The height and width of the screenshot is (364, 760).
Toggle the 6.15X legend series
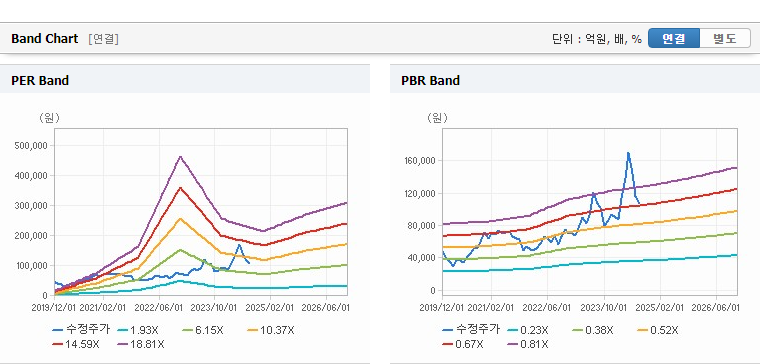(203, 330)
